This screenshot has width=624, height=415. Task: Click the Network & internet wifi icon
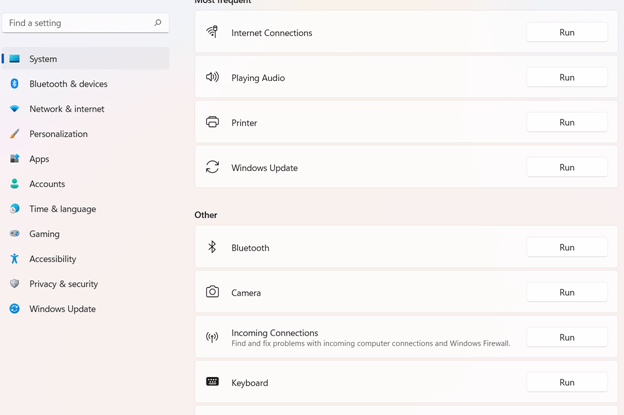coord(14,109)
